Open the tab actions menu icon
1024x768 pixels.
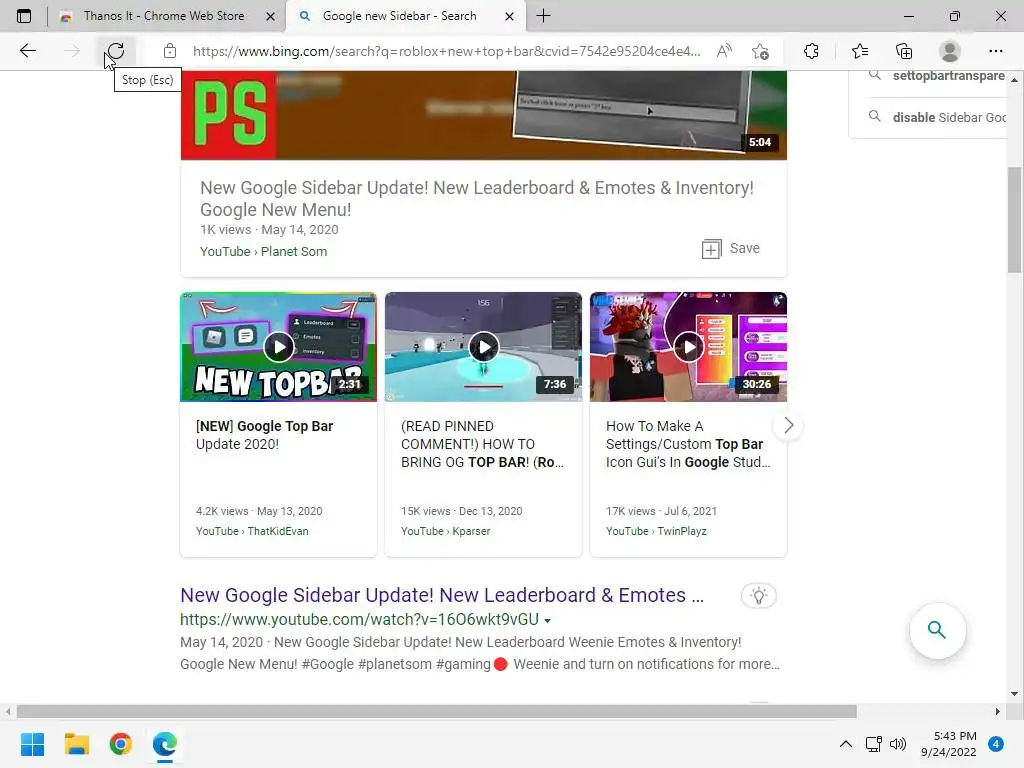(x=24, y=16)
